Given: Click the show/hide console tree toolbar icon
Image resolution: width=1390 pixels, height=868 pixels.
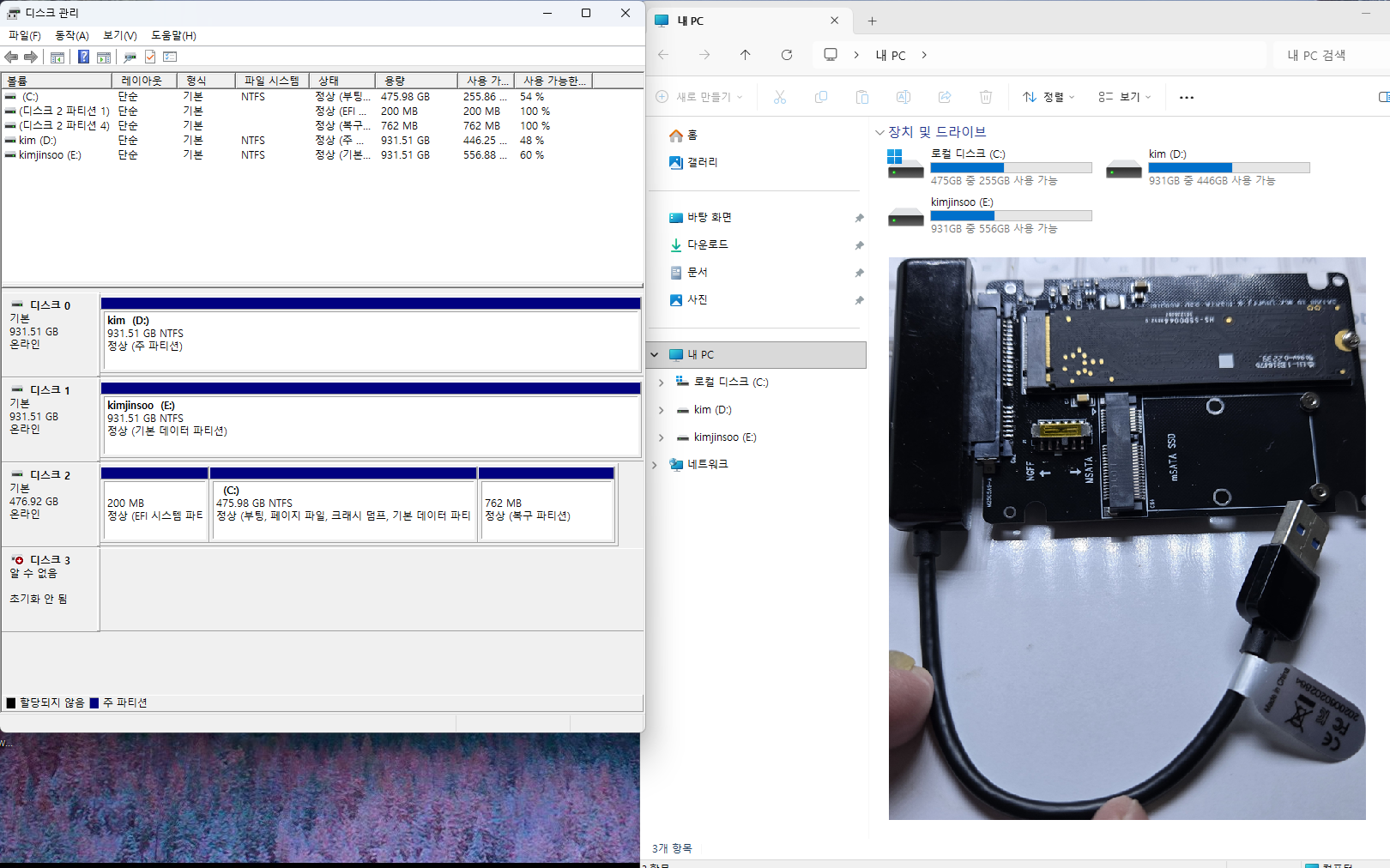Looking at the screenshot, I should pos(57,57).
